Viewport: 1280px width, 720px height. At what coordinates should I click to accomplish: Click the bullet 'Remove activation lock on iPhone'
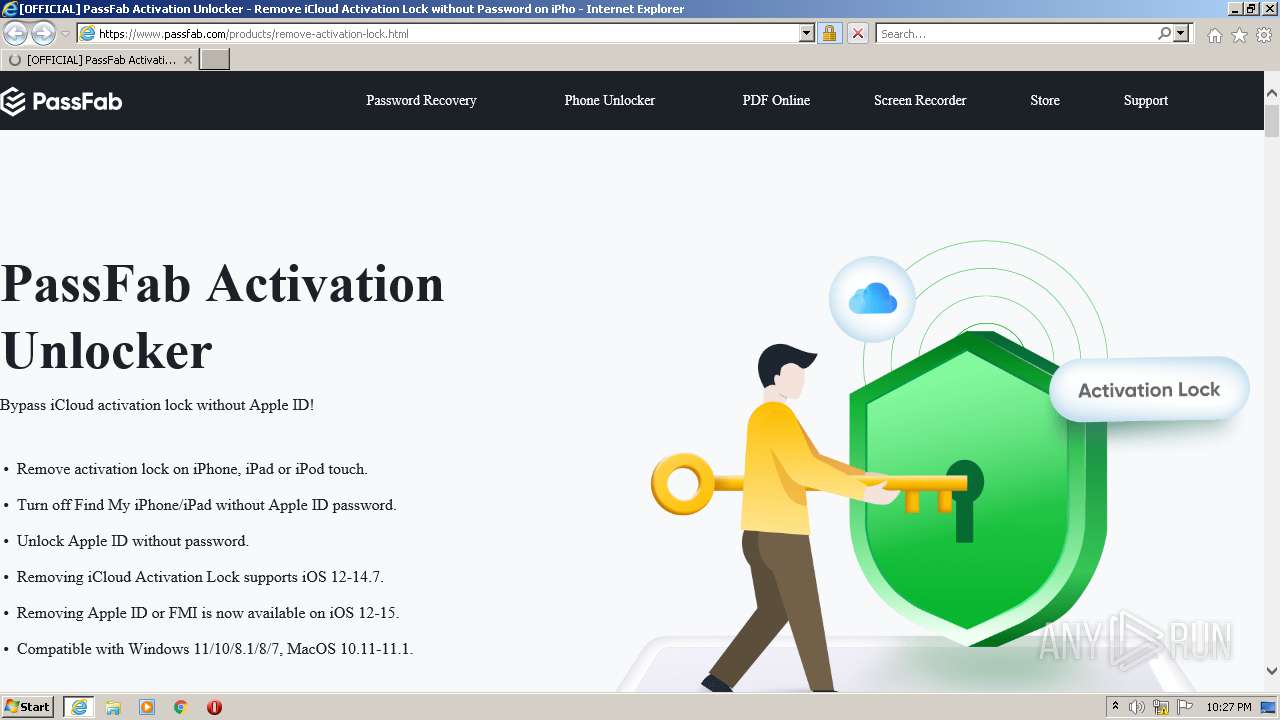click(192, 469)
